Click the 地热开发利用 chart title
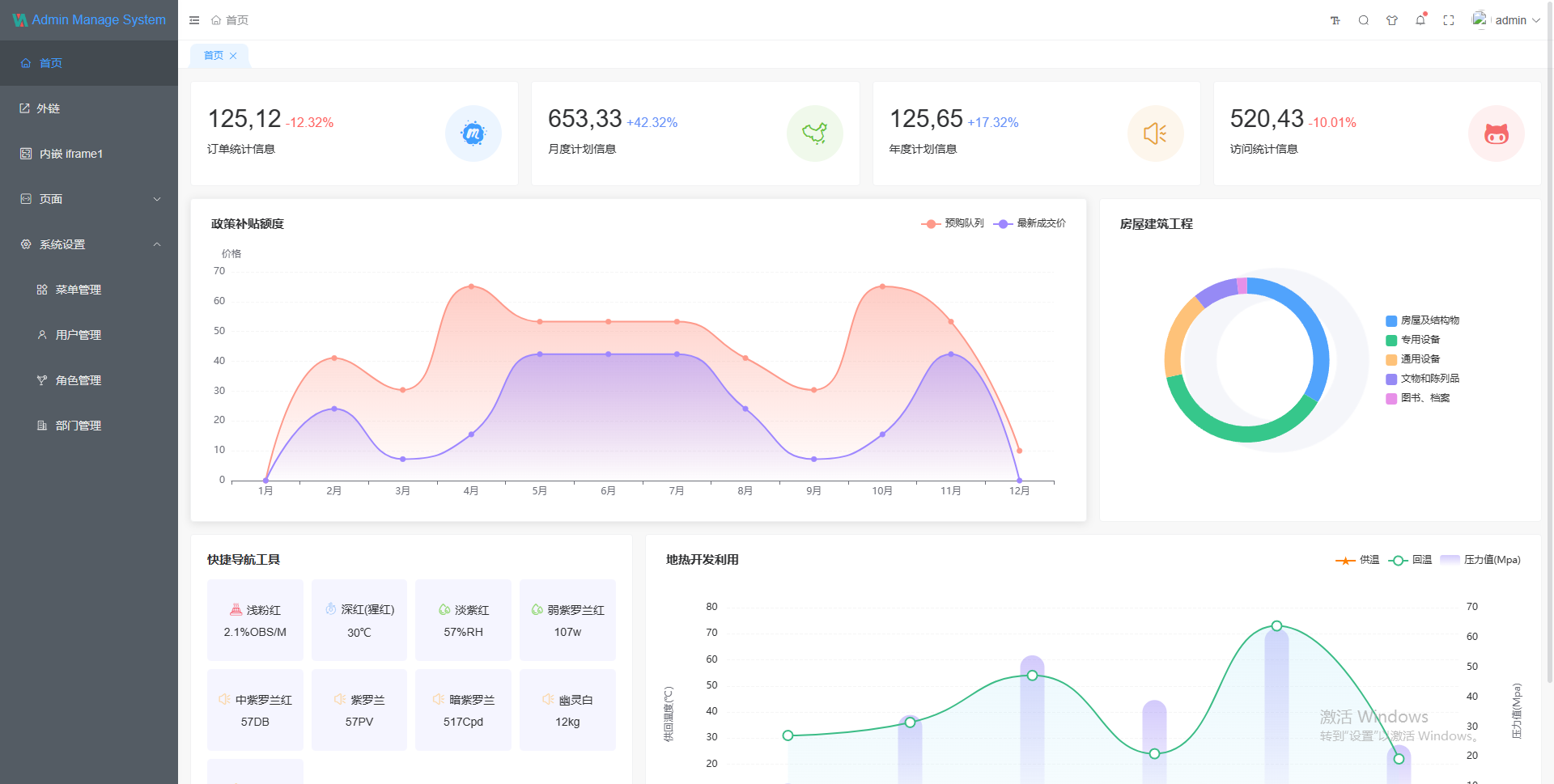The height and width of the screenshot is (784, 1554). (x=702, y=560)
